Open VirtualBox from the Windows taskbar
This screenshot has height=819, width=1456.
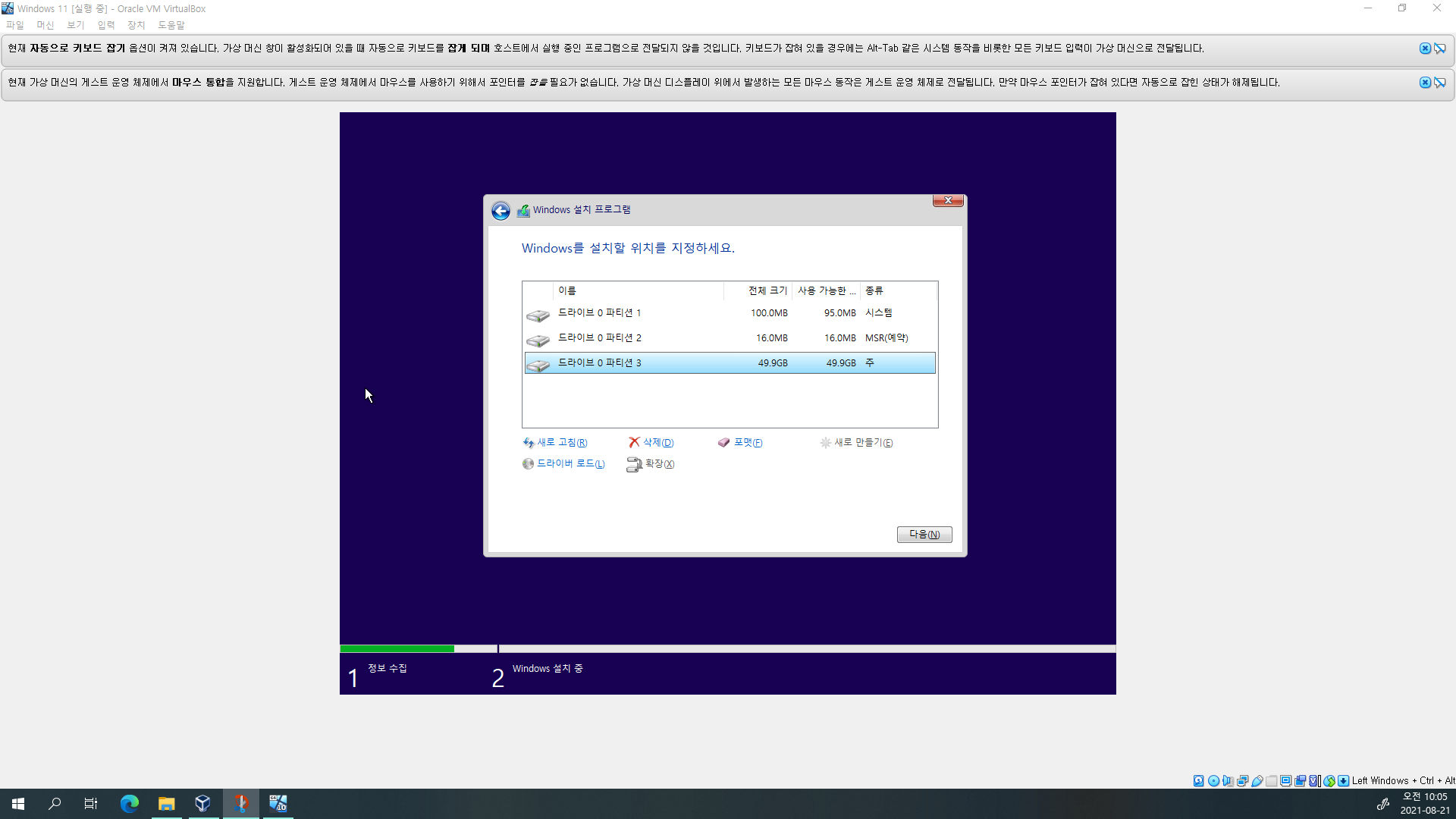202,803
